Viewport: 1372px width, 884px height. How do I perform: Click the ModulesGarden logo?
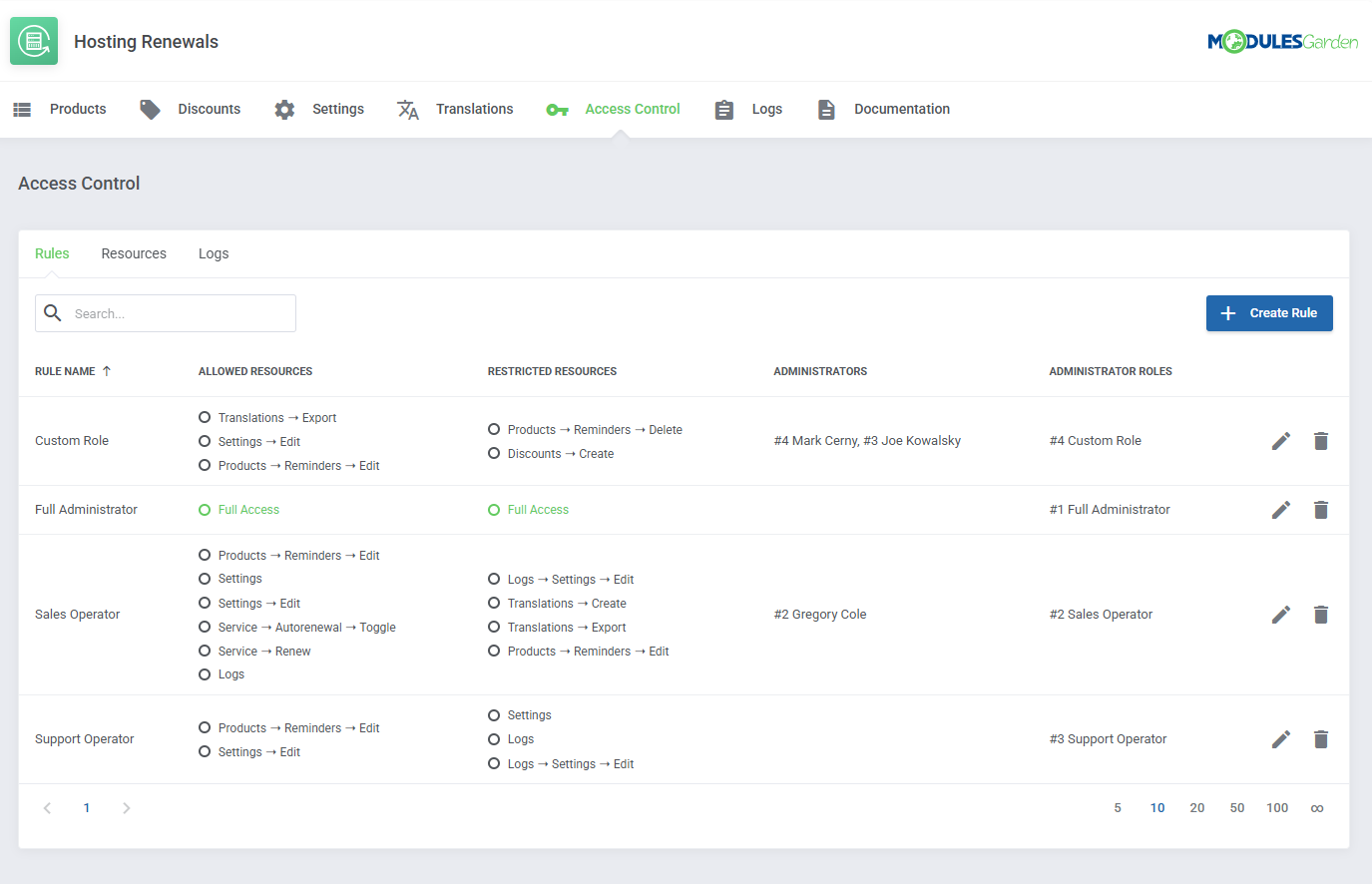(x=1282, y=42)
